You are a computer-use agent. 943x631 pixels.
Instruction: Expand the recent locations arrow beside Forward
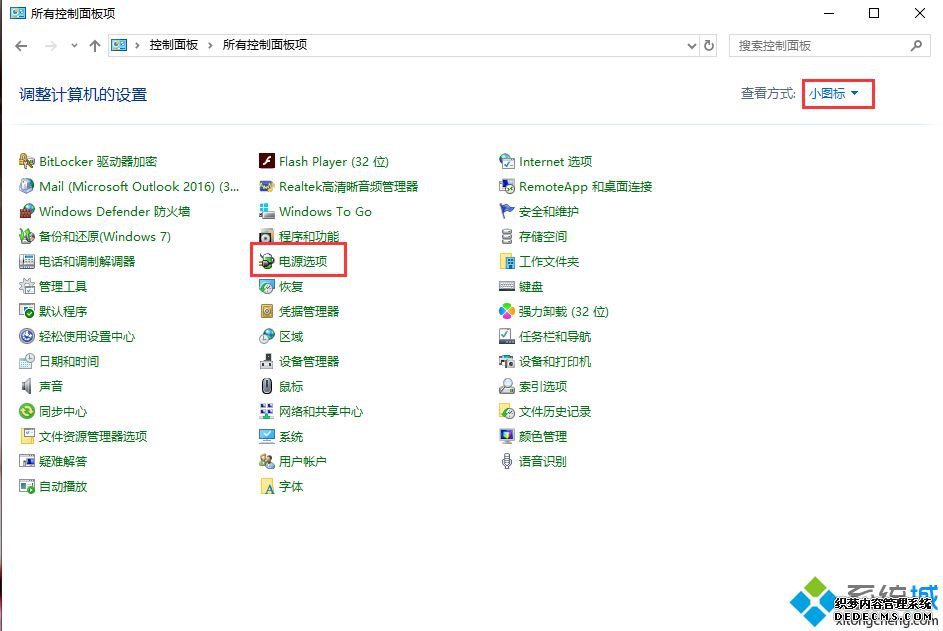point(74,46)
